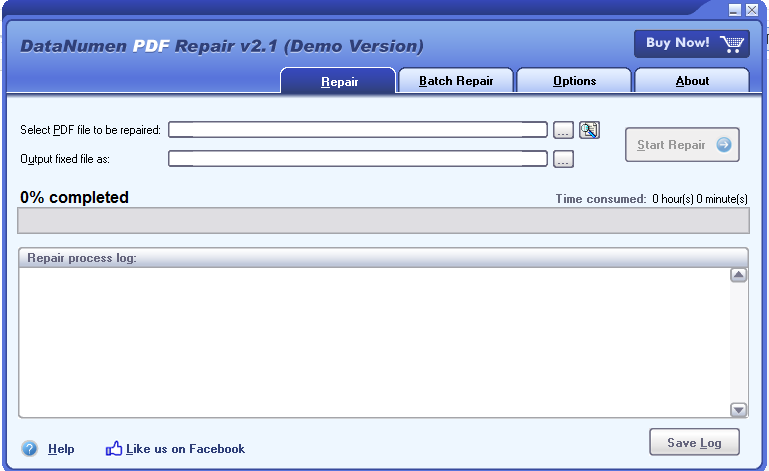Go to the Options tab
The height and width of the screenshot is (471, 769).
point(574,80)
